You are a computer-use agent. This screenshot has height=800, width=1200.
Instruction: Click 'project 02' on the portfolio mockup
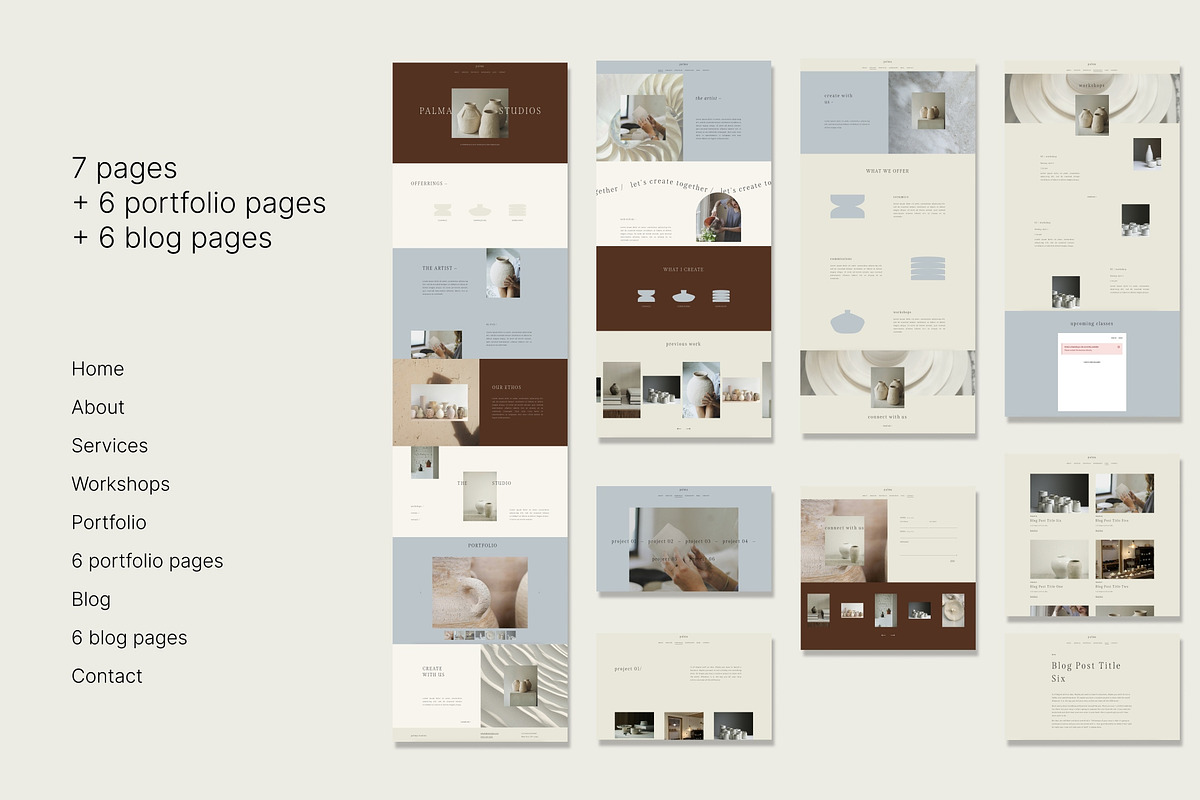click(x=661, y=541)
